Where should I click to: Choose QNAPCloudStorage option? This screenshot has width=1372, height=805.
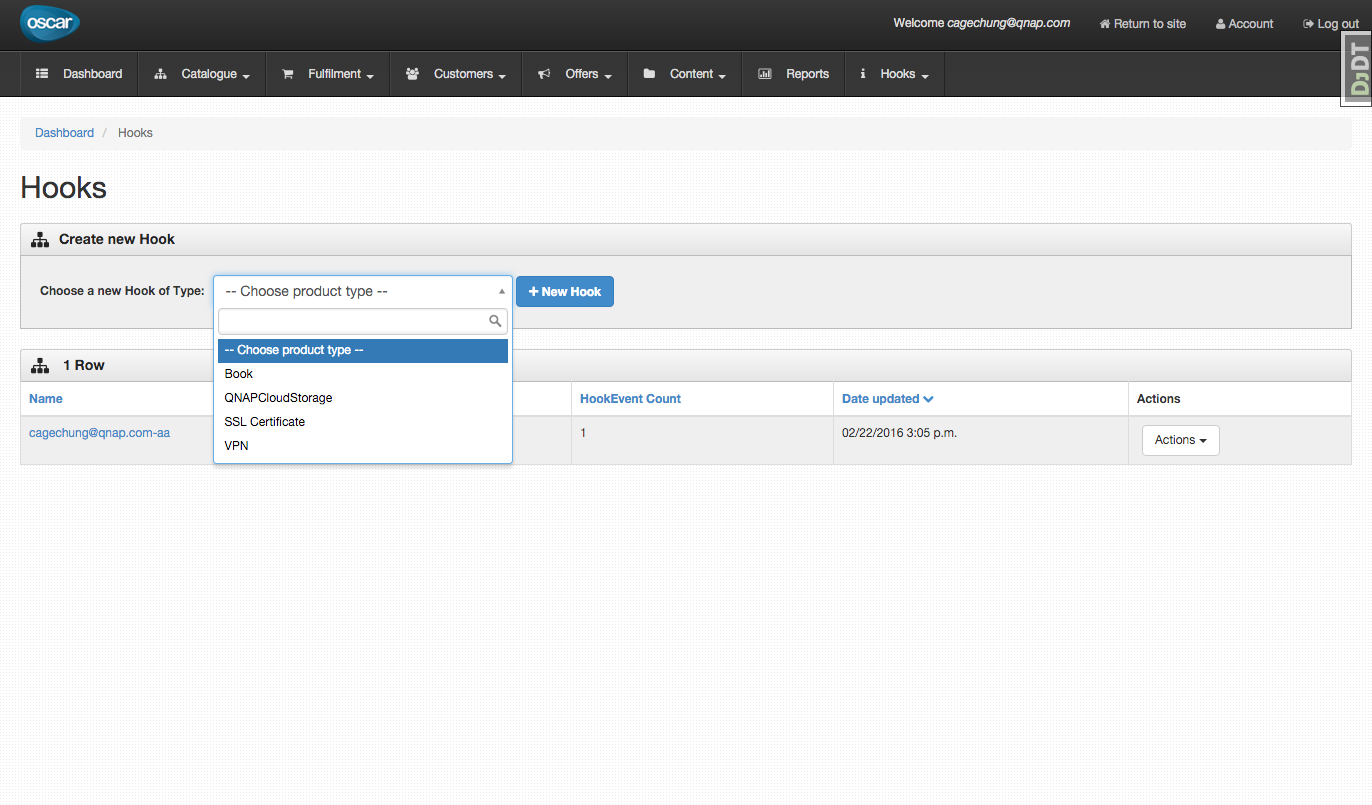pyautogui.click(x=363, y=398)
